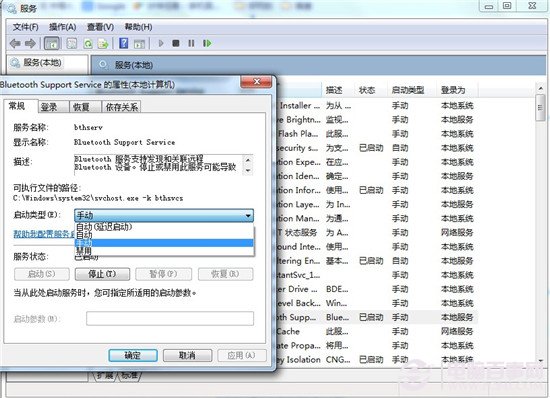This screenshot has width=550, height=398.
Task: Sort by 启动类型 column header
Action: (412, 90)
